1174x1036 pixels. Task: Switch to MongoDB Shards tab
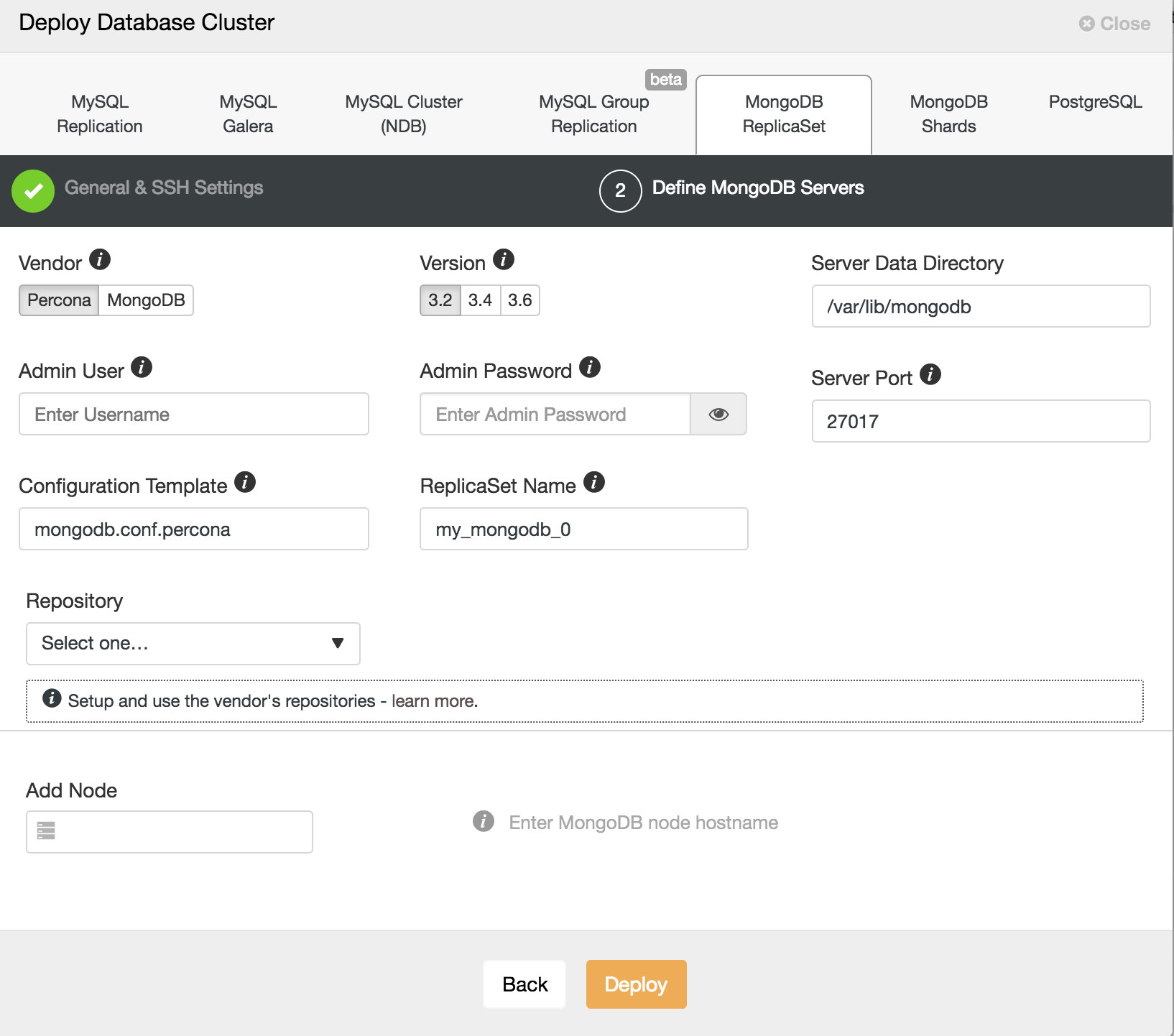pyautogui.click(x=949, y=114)
